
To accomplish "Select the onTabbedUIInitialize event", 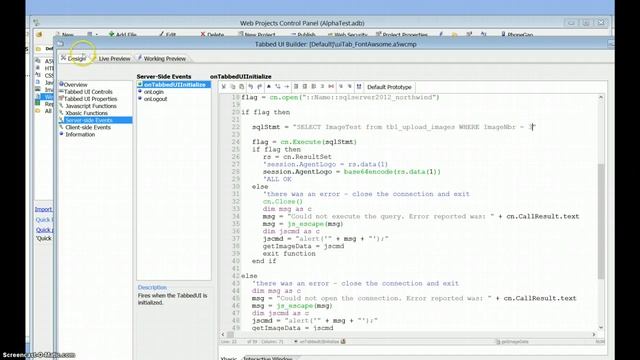I will point(174,84).
